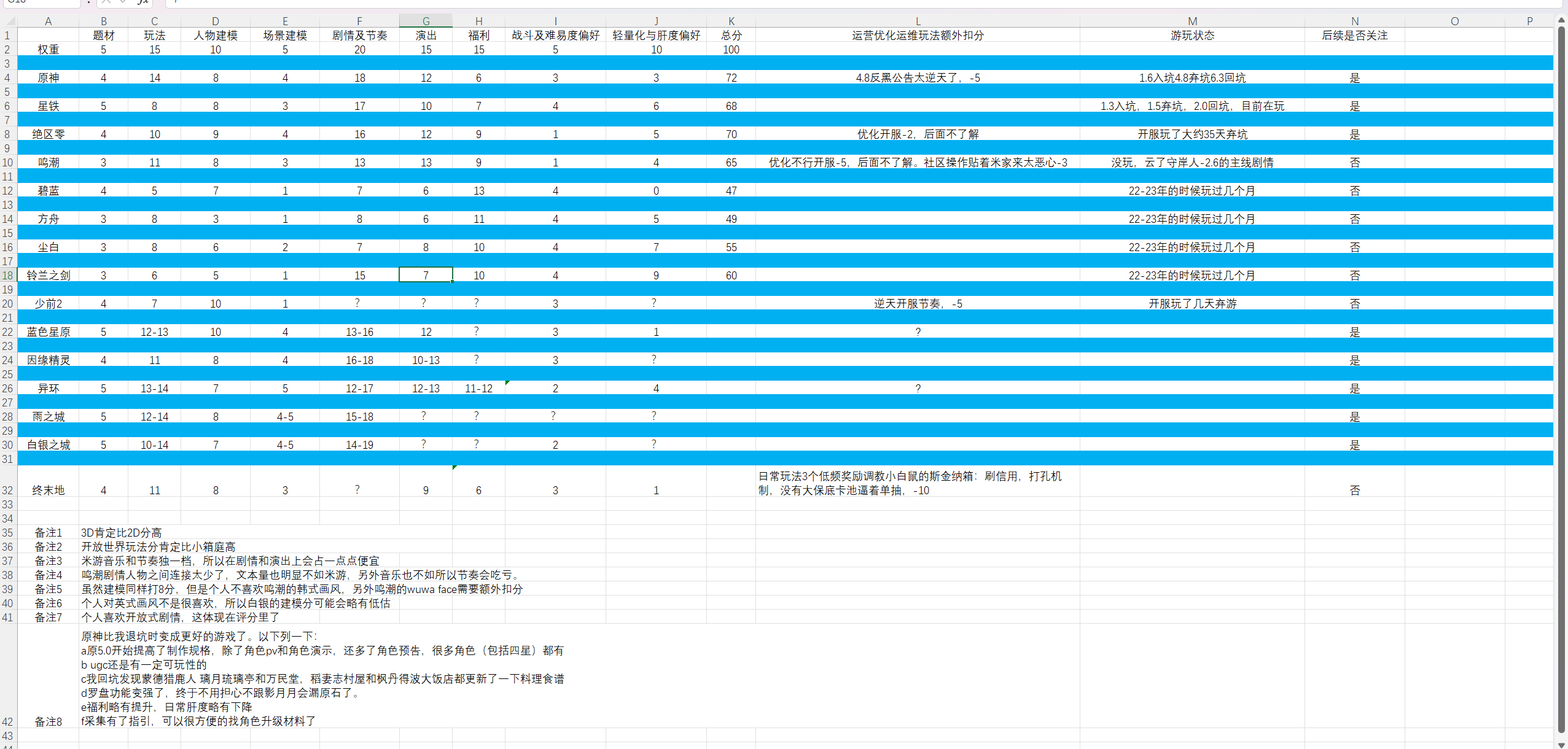Click the 备注8 label cell
1568x749 pixels.
[x=48, y=721]
